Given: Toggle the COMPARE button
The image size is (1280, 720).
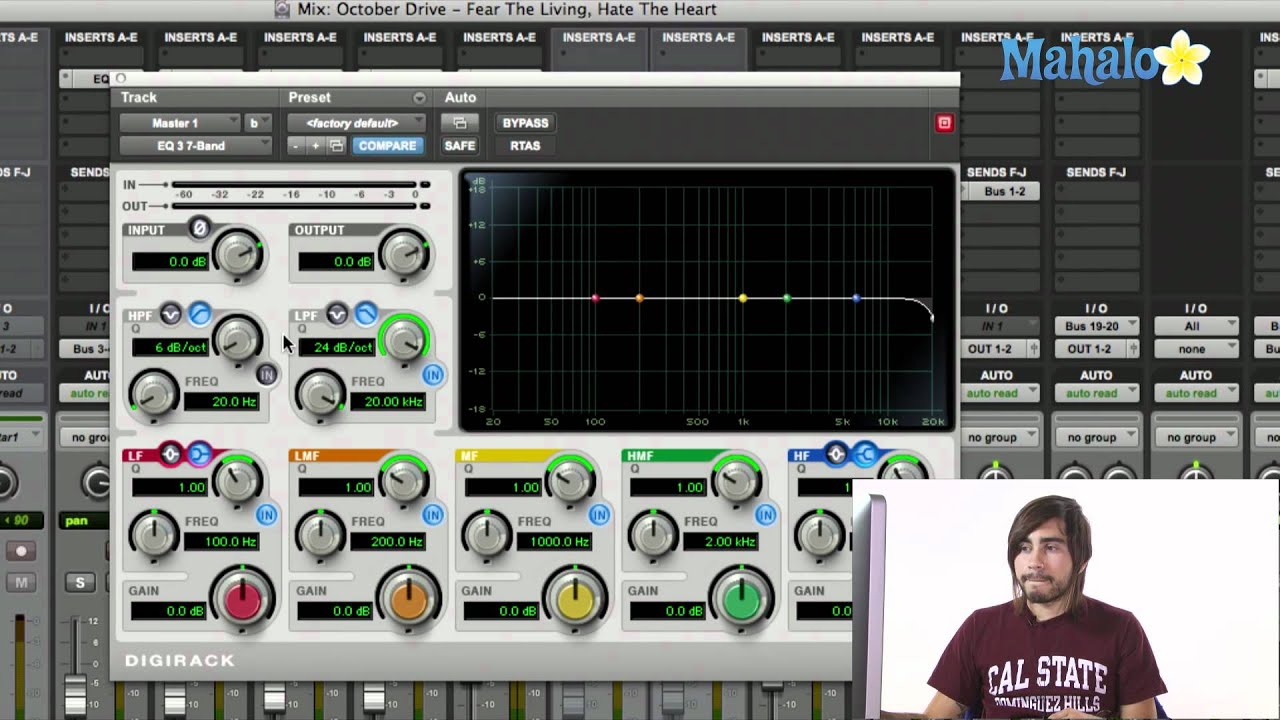Looking at the screenshot, I should pyautogui.click(x=387, y=146).
